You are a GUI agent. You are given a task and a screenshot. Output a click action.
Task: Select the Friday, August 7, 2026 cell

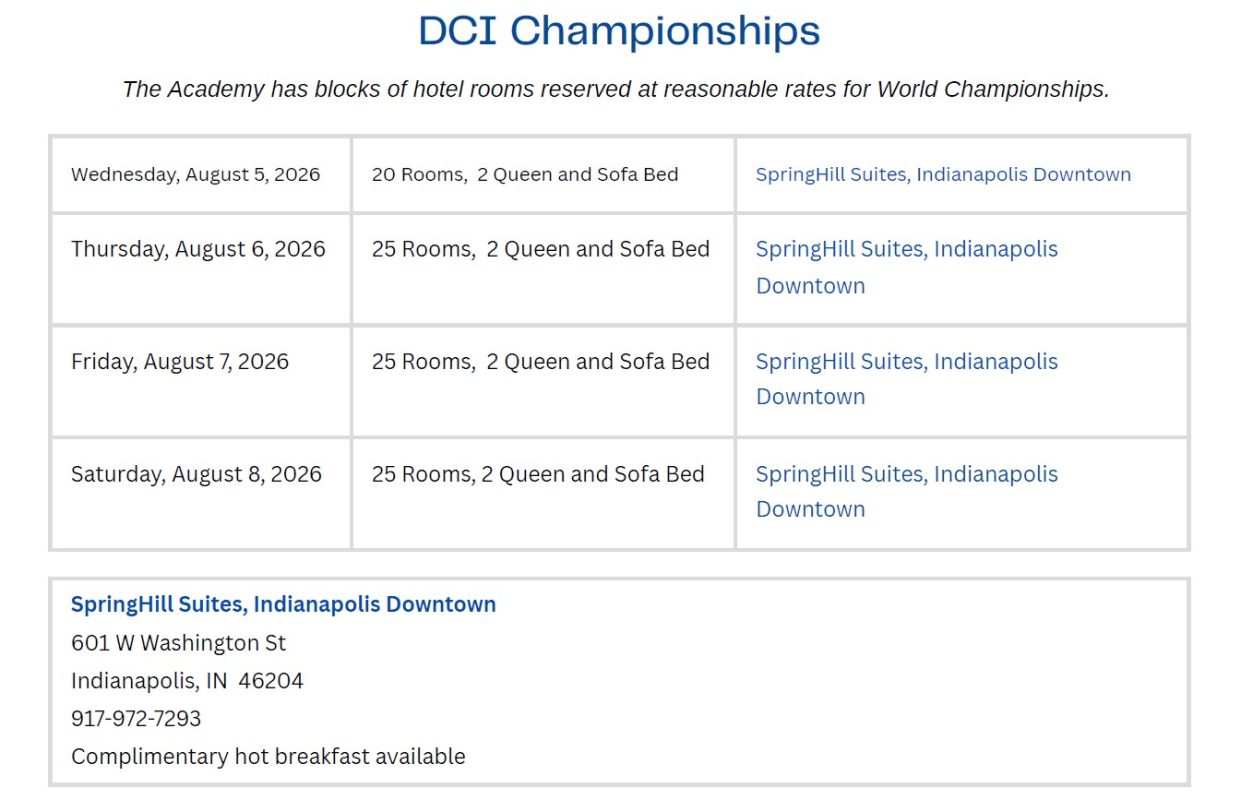point(180,361)
